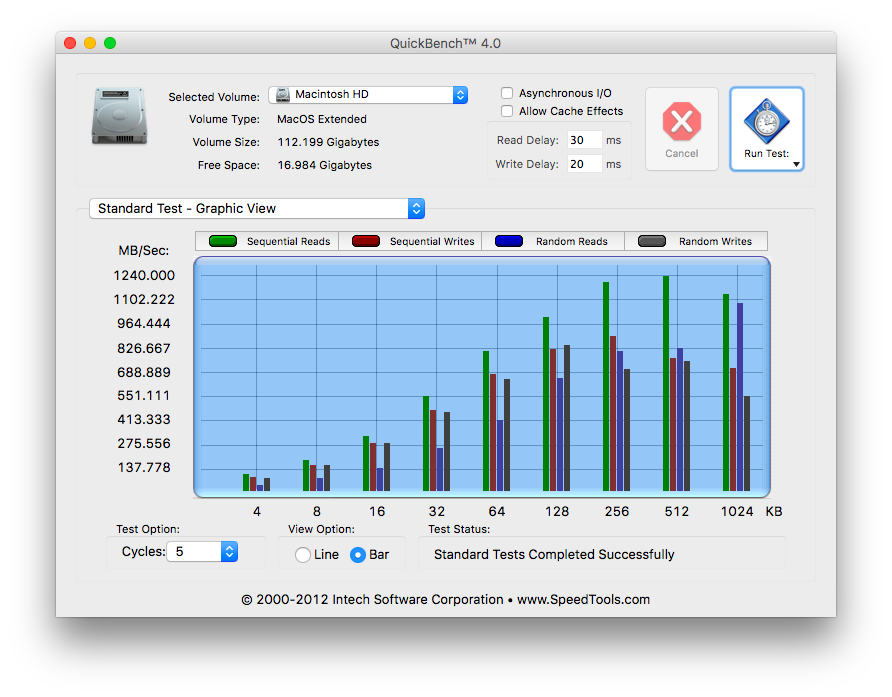Image resolution: width=892 pixels, height=697 pixels.
Task: Click small disk icon in Macintosh HD selector
Action: pos(283,94)
